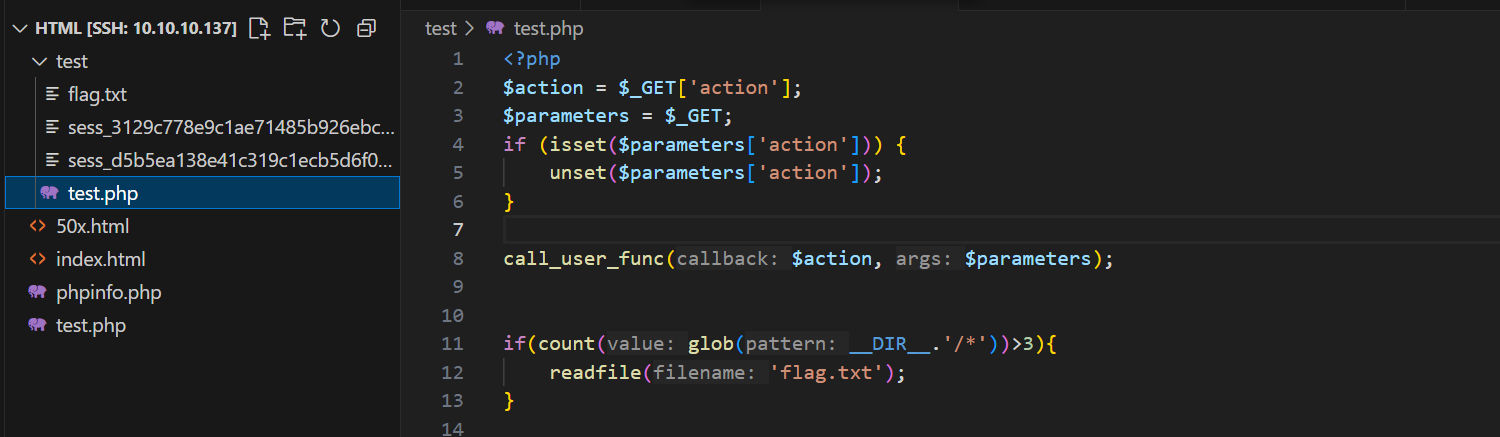Select highlighted test.php inside test folder

203,193
